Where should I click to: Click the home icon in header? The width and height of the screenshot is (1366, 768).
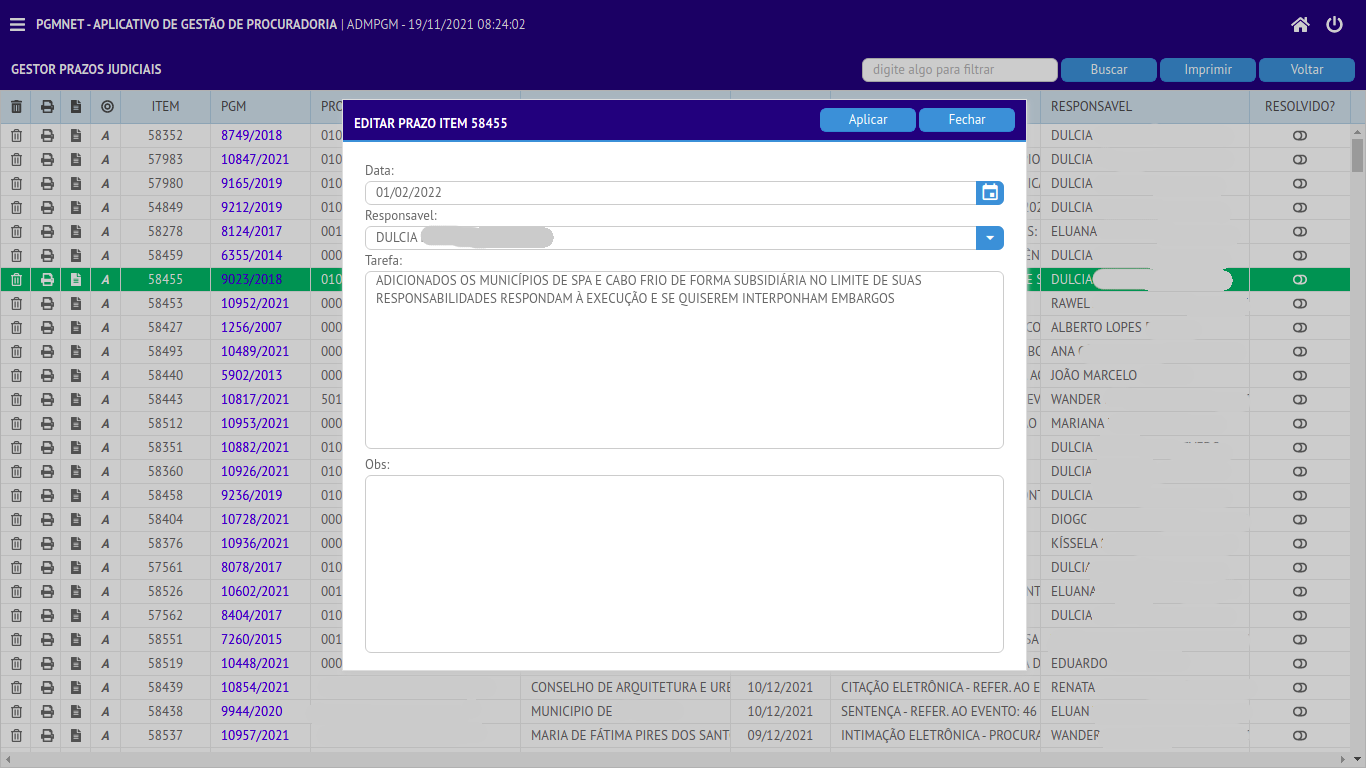[1300, 25]
